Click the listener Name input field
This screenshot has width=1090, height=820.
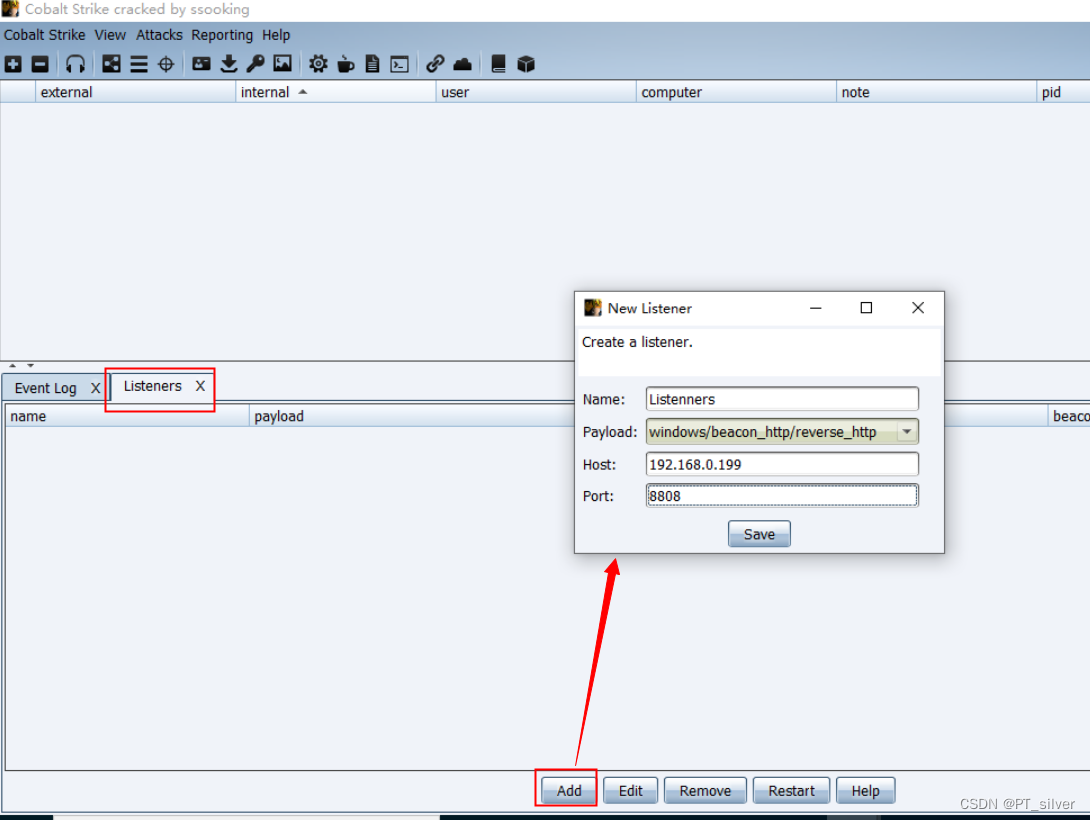point(782,399)
